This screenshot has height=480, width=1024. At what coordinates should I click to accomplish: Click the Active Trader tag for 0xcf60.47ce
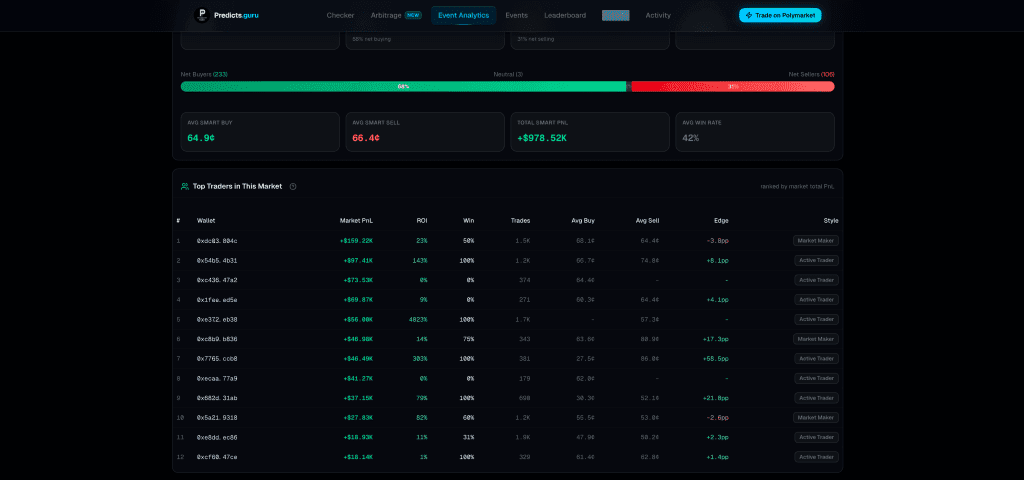coord(816,456)
